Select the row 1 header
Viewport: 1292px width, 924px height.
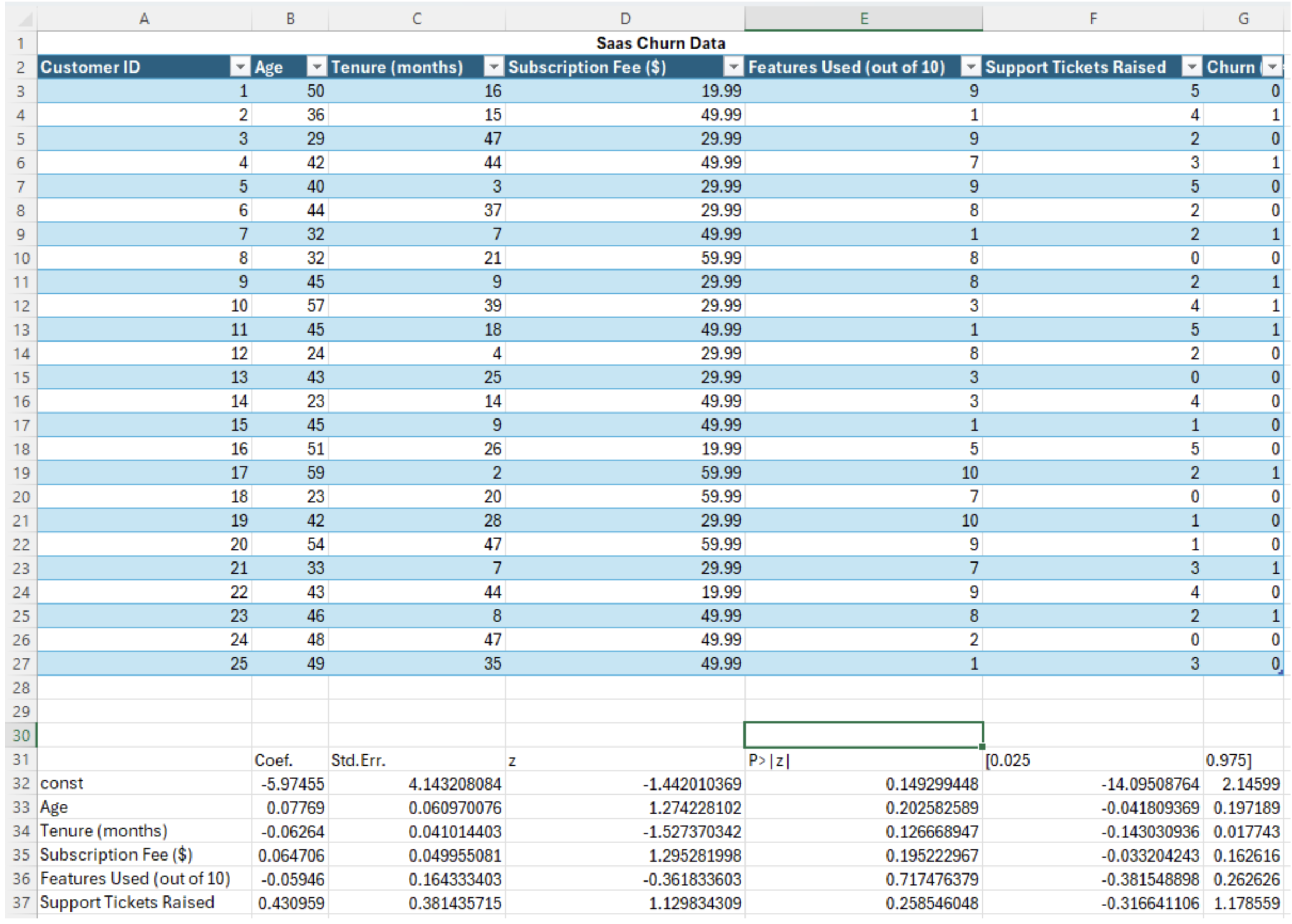tap(21, 44)
